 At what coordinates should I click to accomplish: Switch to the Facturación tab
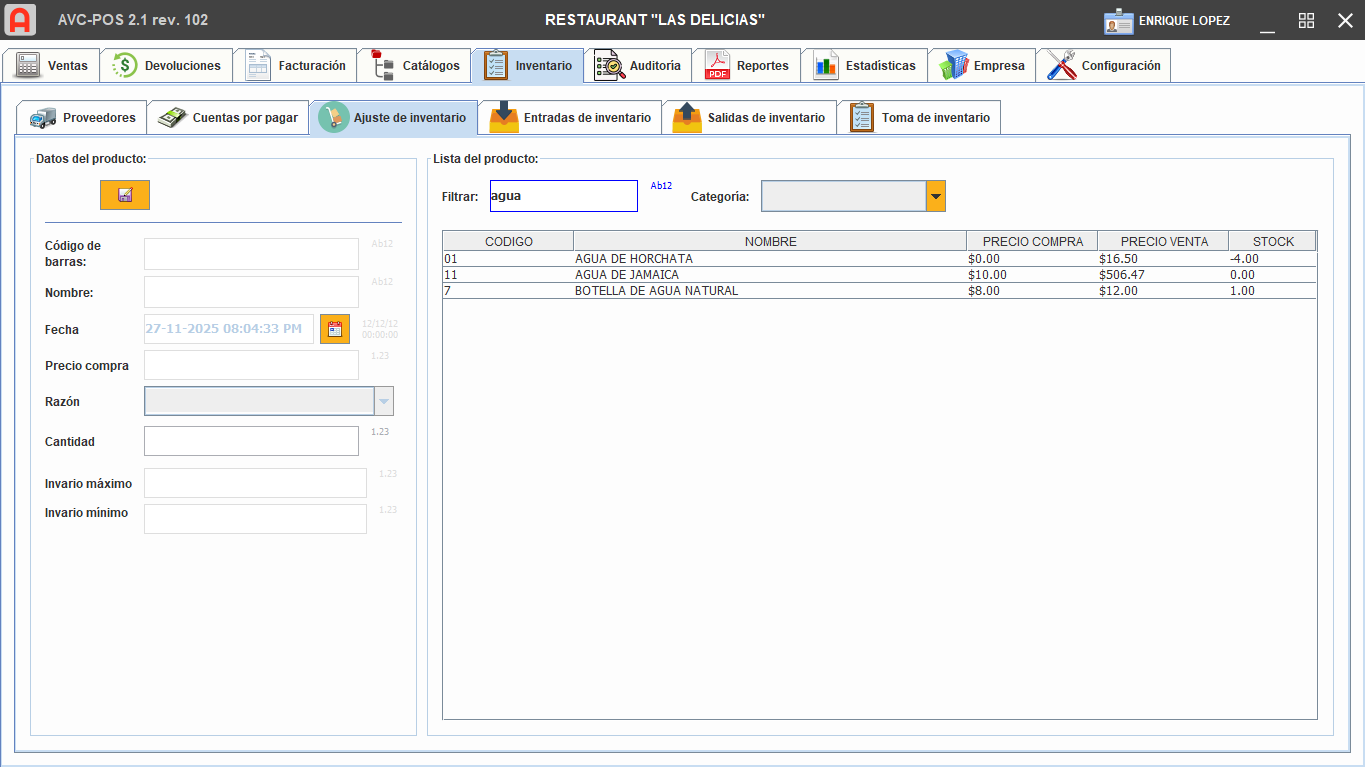(x=296, y=64)
